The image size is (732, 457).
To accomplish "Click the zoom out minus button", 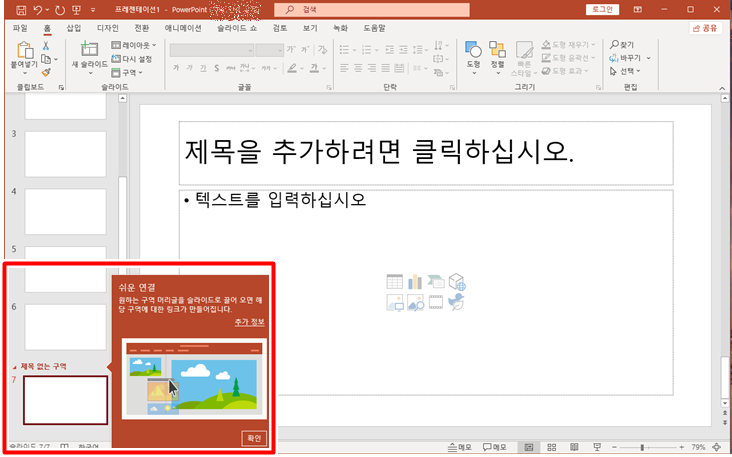I will pyautogui.click(x=614, y=447).
